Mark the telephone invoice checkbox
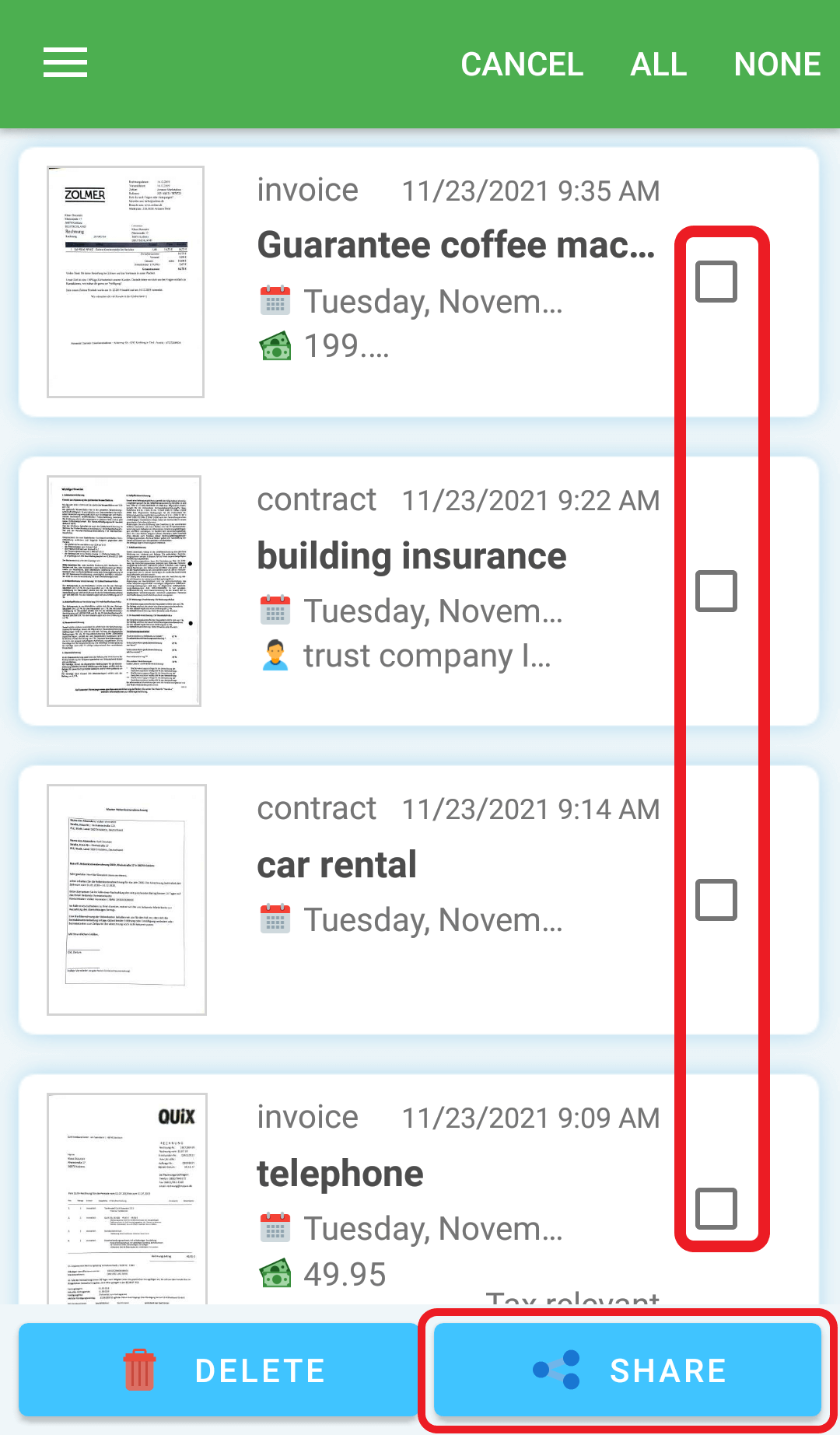This screenshot has width=840, height=1435. [x=716, y=1209]
